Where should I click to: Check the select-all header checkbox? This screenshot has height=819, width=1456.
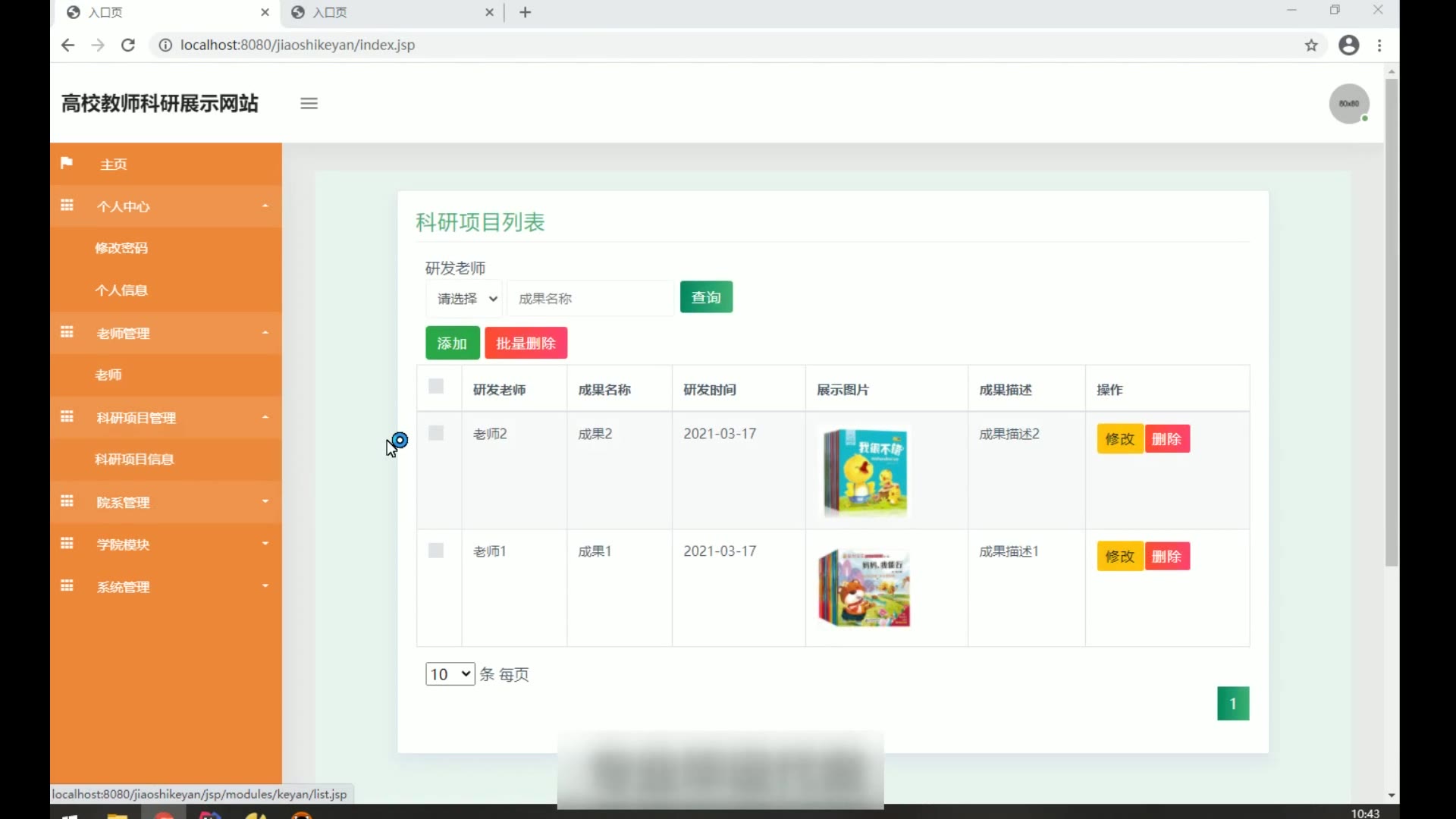pyautogui.click(x=436, y=387)
